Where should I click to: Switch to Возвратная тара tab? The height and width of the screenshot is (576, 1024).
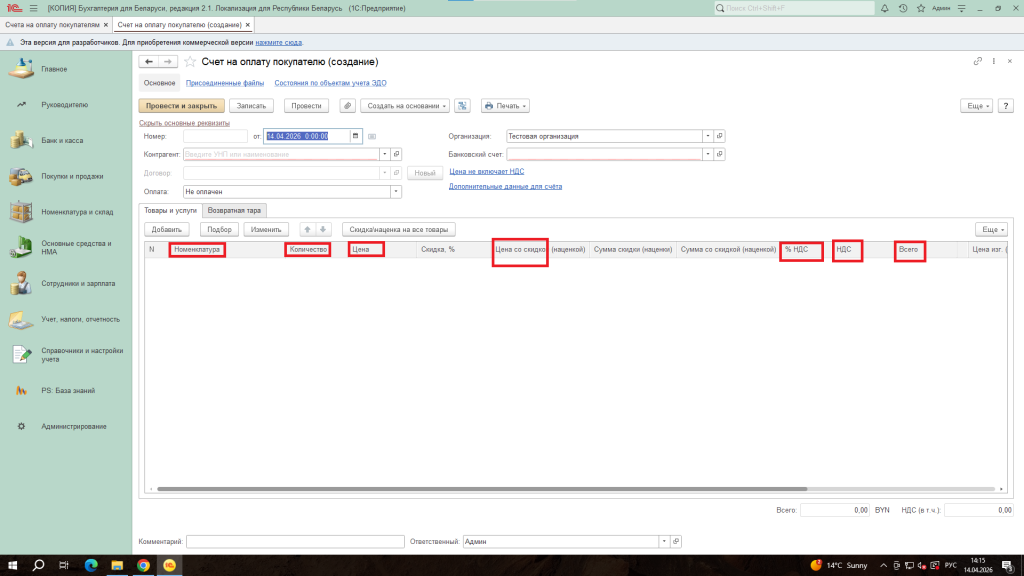(235, 211)
